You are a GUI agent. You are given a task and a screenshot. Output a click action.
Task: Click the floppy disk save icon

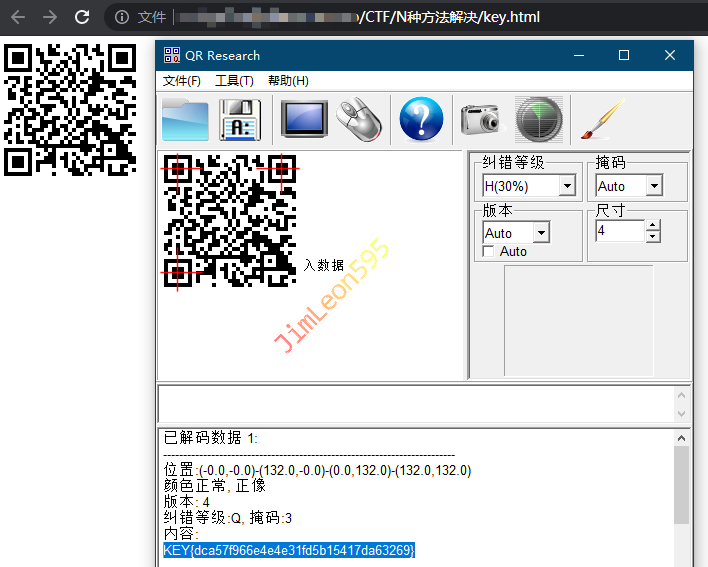coord(240,121)
